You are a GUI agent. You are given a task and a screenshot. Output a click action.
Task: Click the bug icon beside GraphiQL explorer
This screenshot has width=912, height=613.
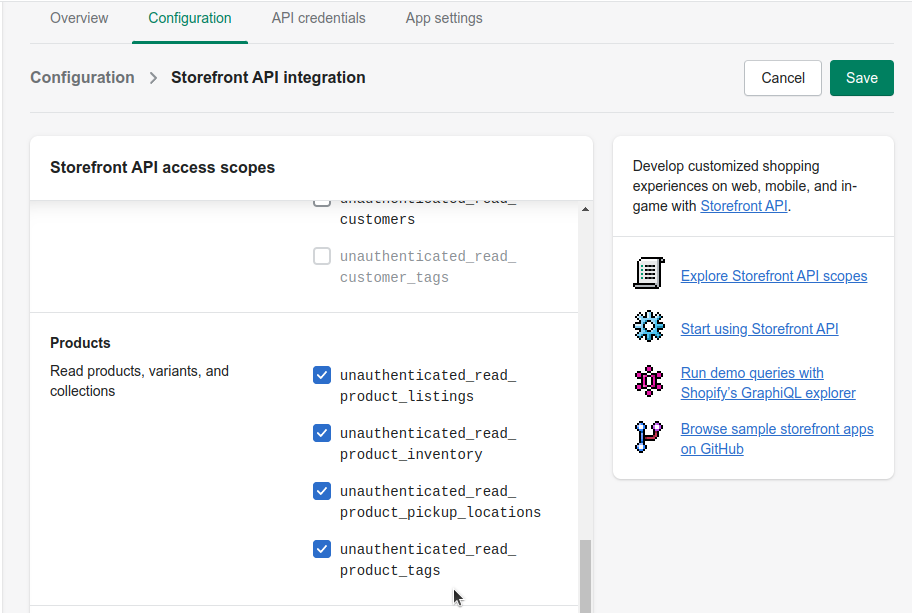[648, 381]
